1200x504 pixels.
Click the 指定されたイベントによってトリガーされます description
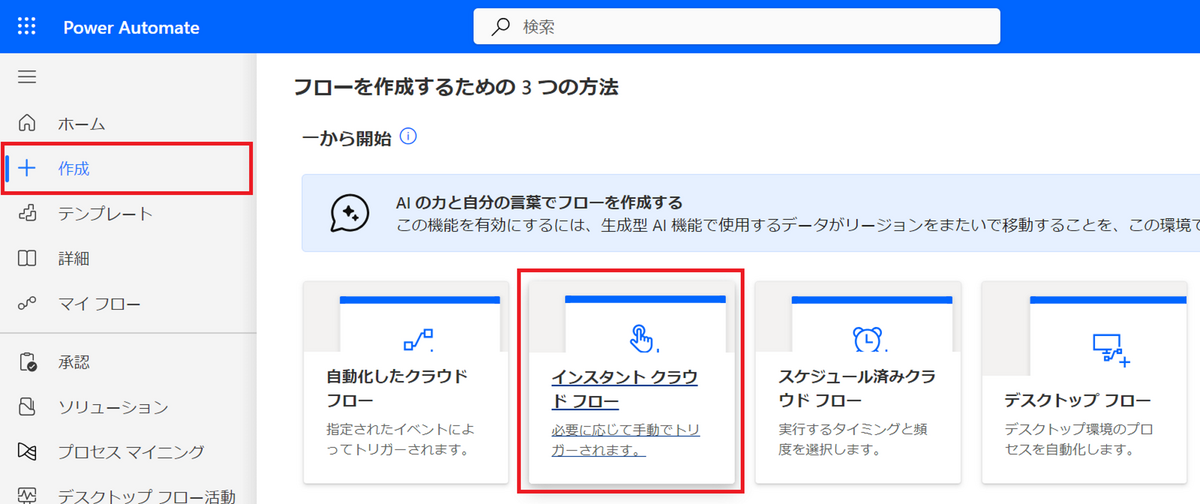[400, 439]
